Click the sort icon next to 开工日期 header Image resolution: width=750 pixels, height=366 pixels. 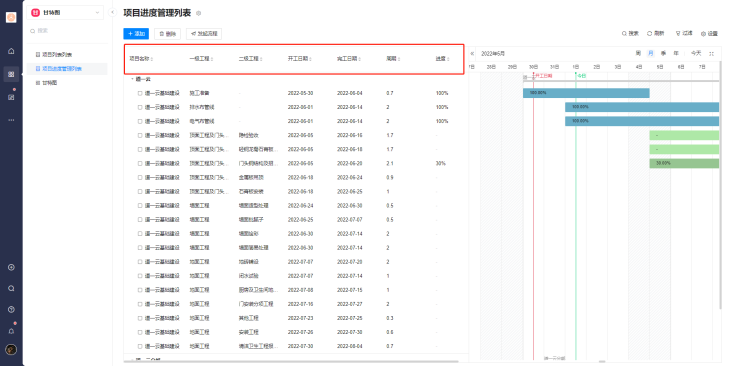pyautogui.click(x=310, y=59)
